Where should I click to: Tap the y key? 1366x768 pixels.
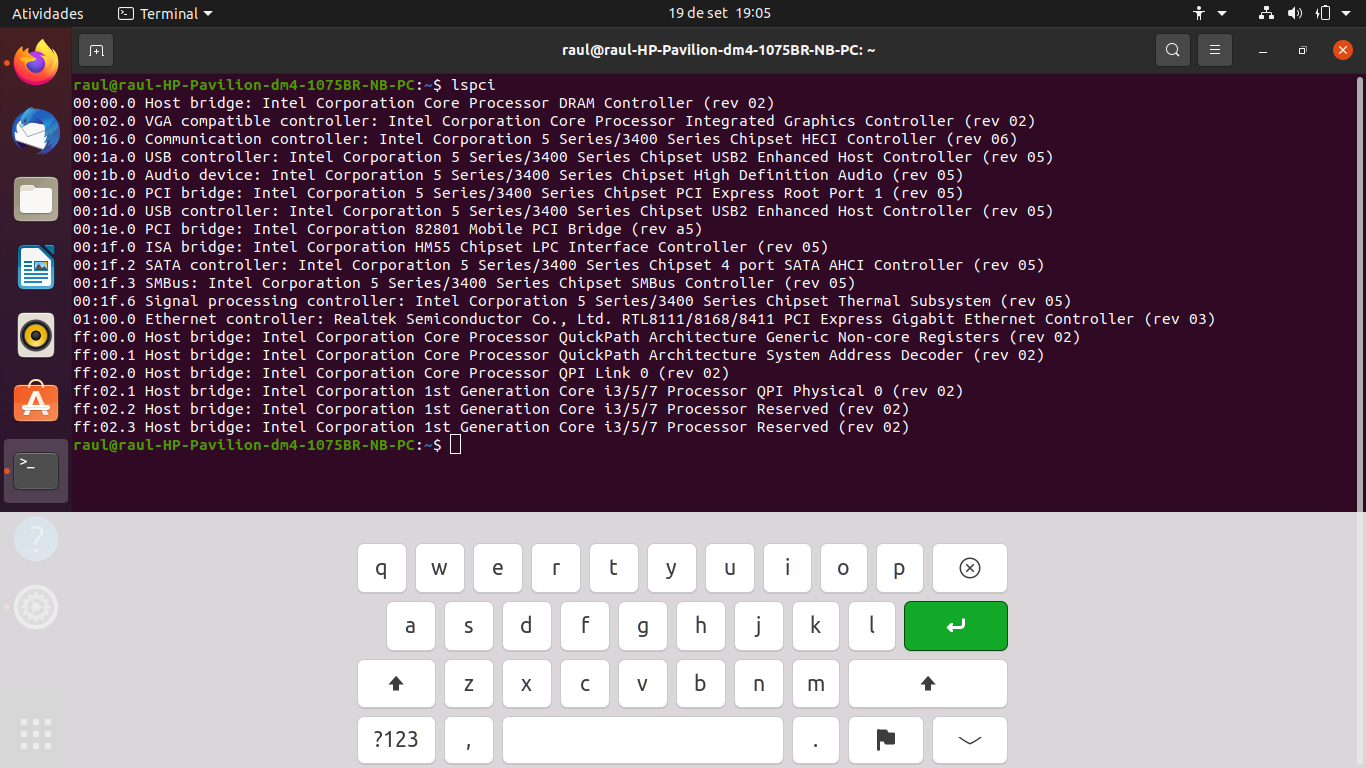[x=671, y=568]
